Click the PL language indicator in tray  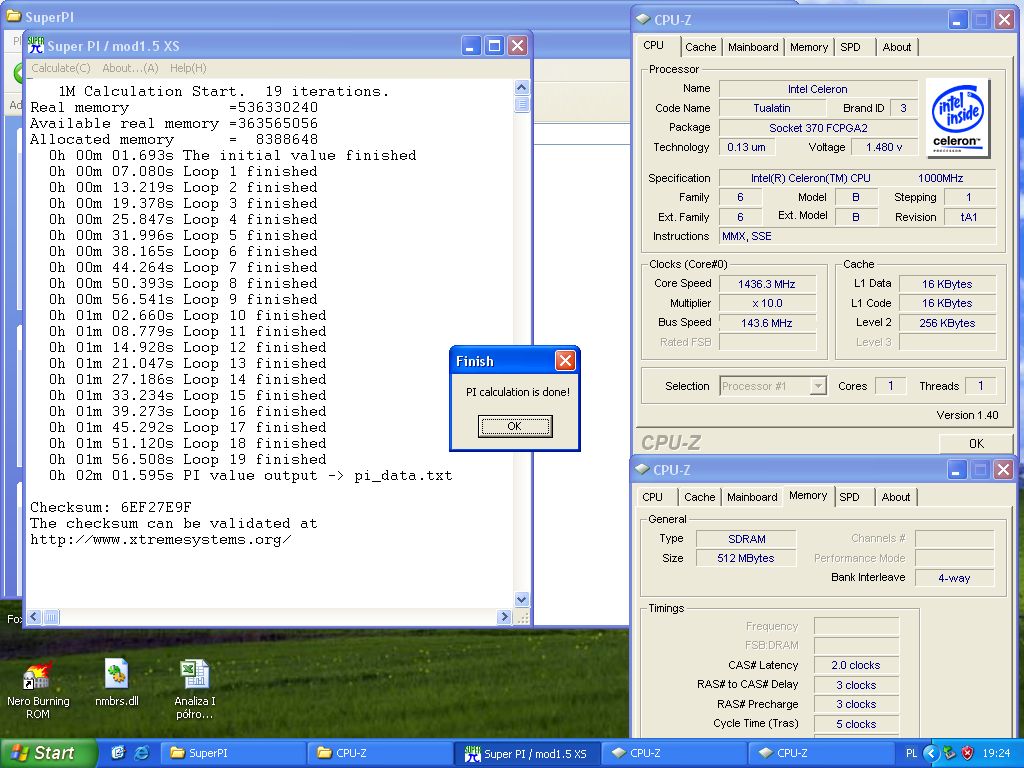click(x=911, y=753)
